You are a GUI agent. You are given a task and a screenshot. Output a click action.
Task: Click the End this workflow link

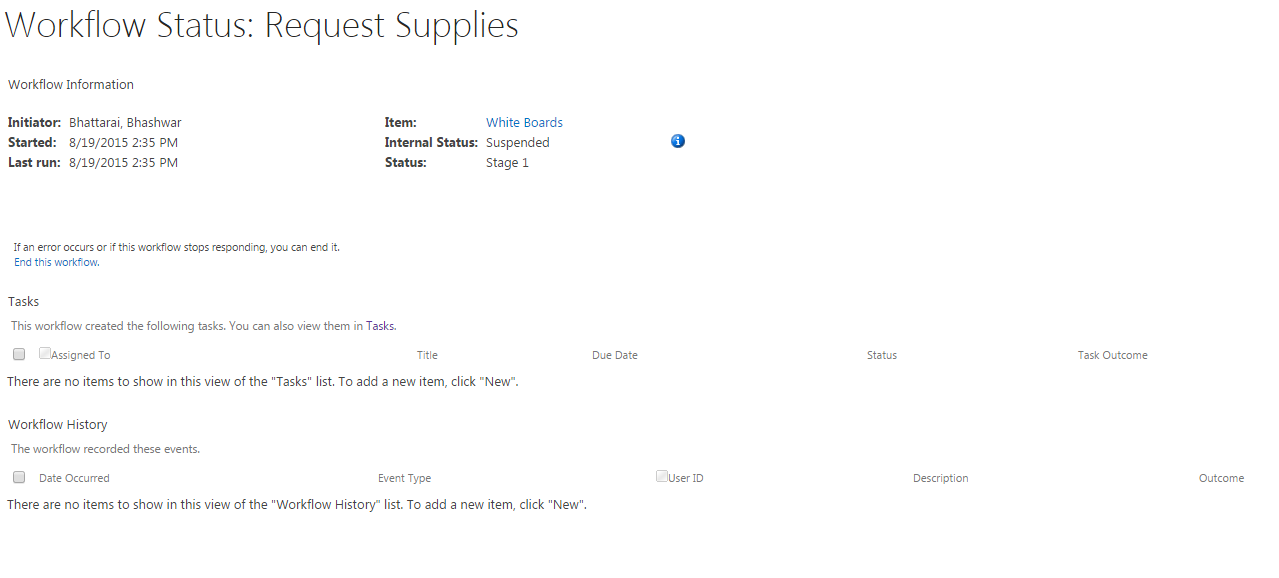(x=56, y=262)
